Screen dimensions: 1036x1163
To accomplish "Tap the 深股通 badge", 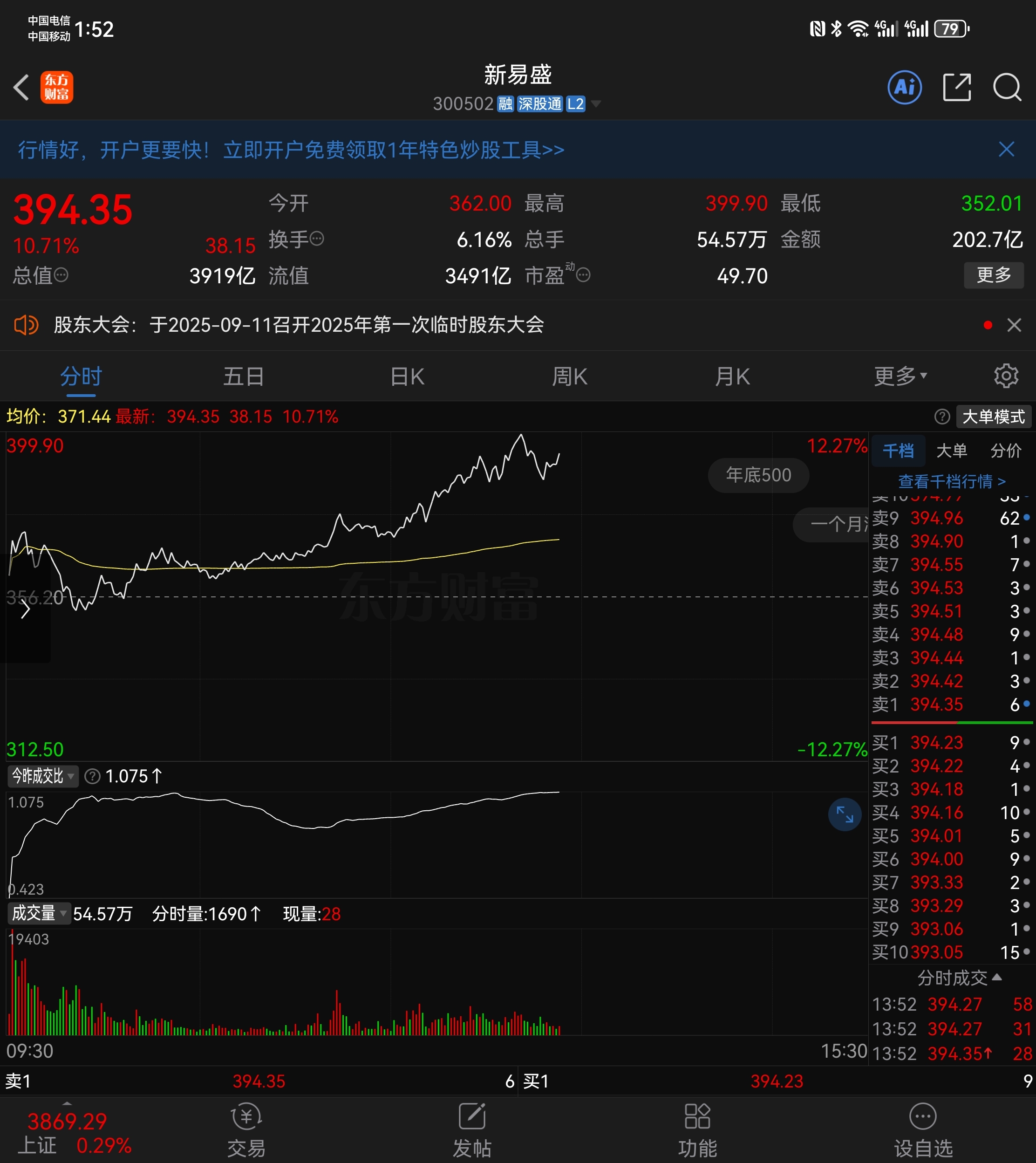I will (539, 103).
